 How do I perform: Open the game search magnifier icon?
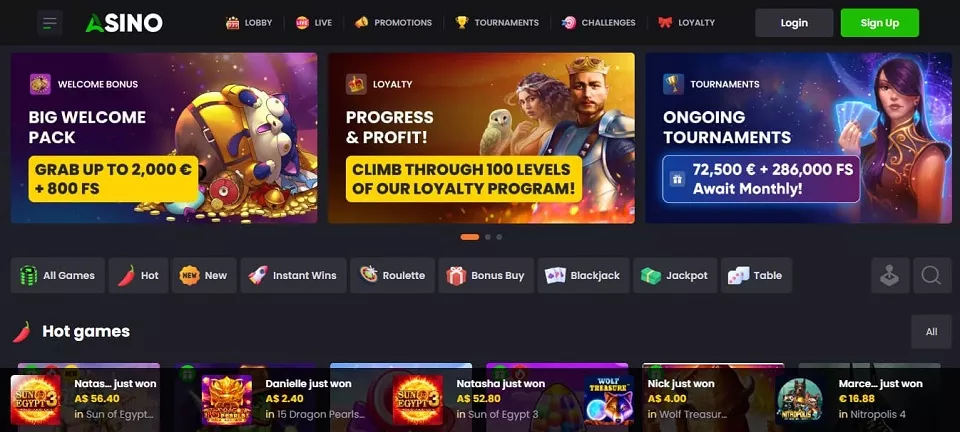[x=931, y=275]
